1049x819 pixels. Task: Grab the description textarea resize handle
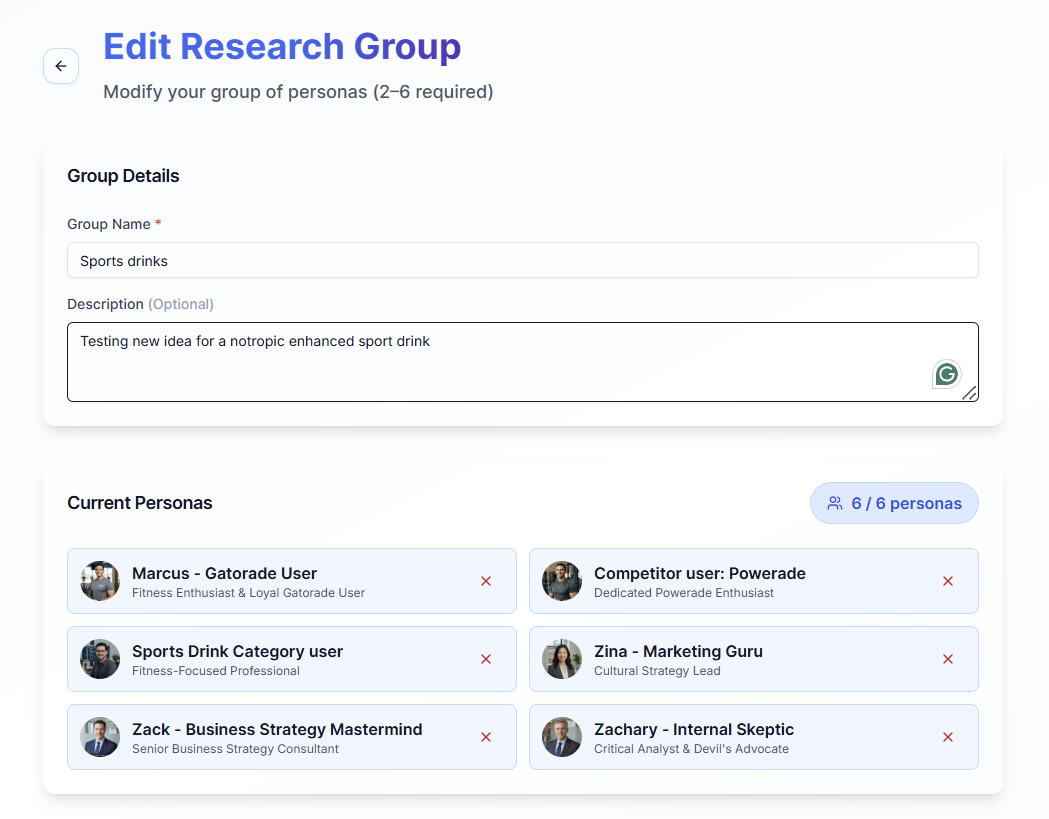[x=970, y=394]
